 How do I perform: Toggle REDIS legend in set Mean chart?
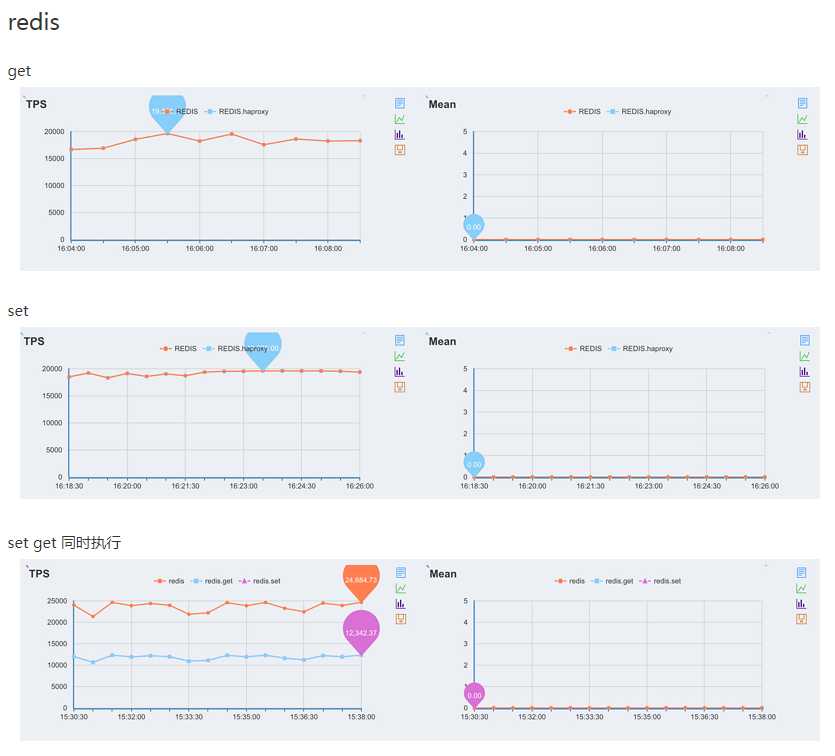(583, 348)
